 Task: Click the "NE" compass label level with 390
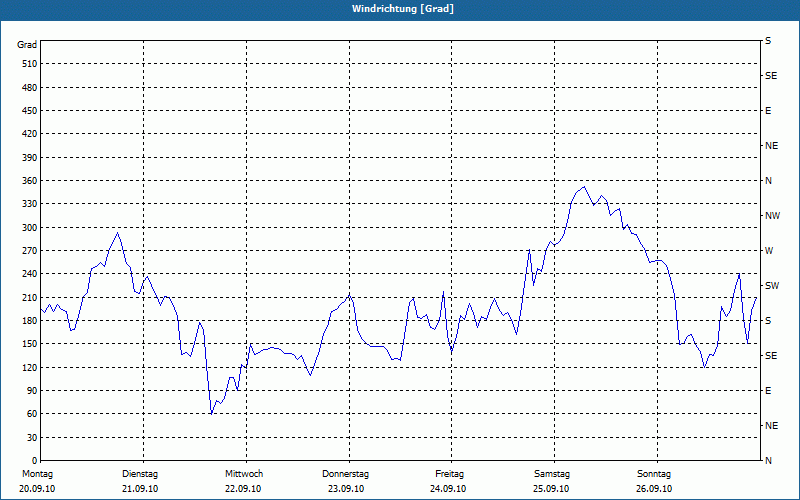pyautogui.click(x=772, y=146)
